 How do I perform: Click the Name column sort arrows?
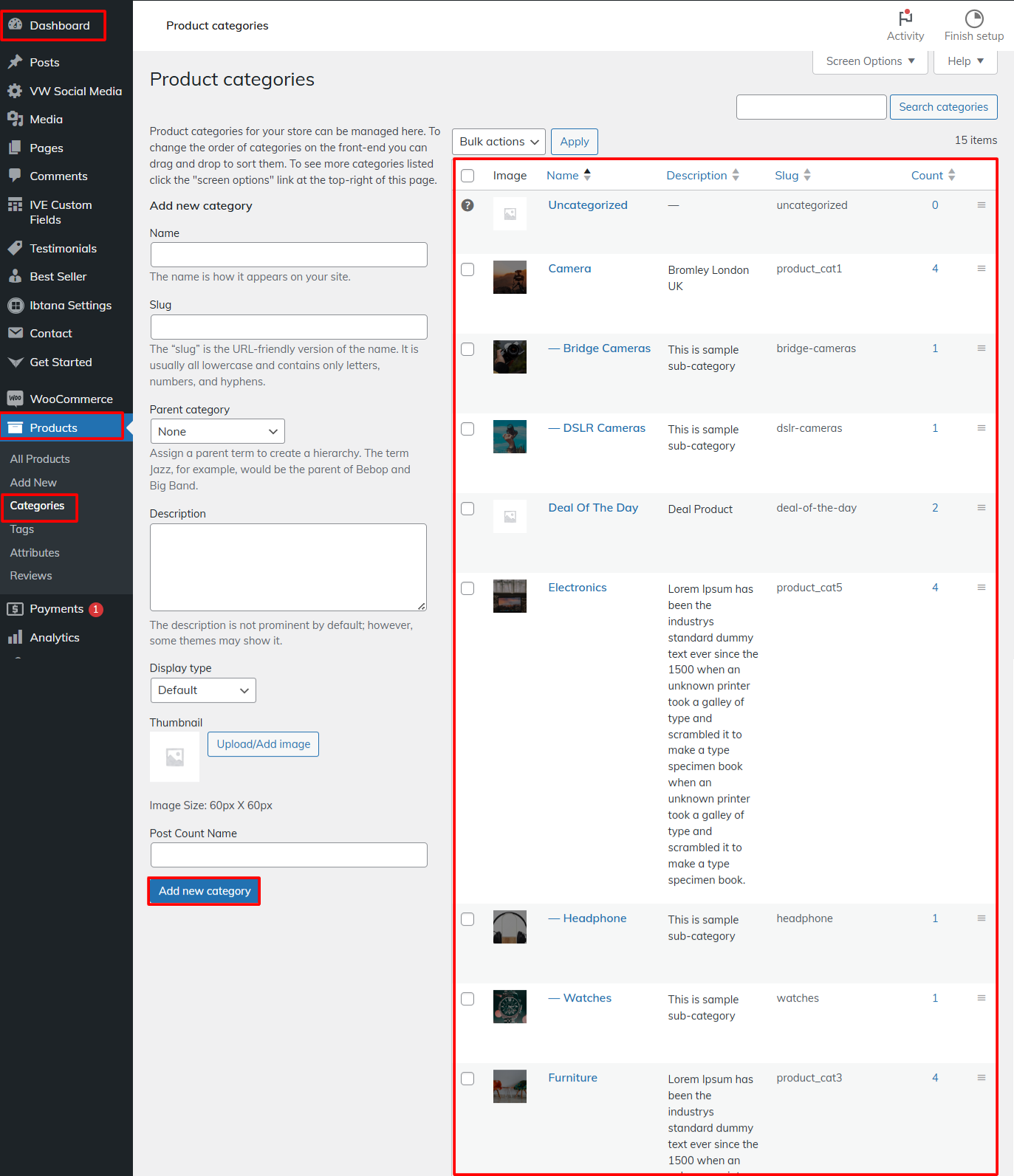point(587,175)
